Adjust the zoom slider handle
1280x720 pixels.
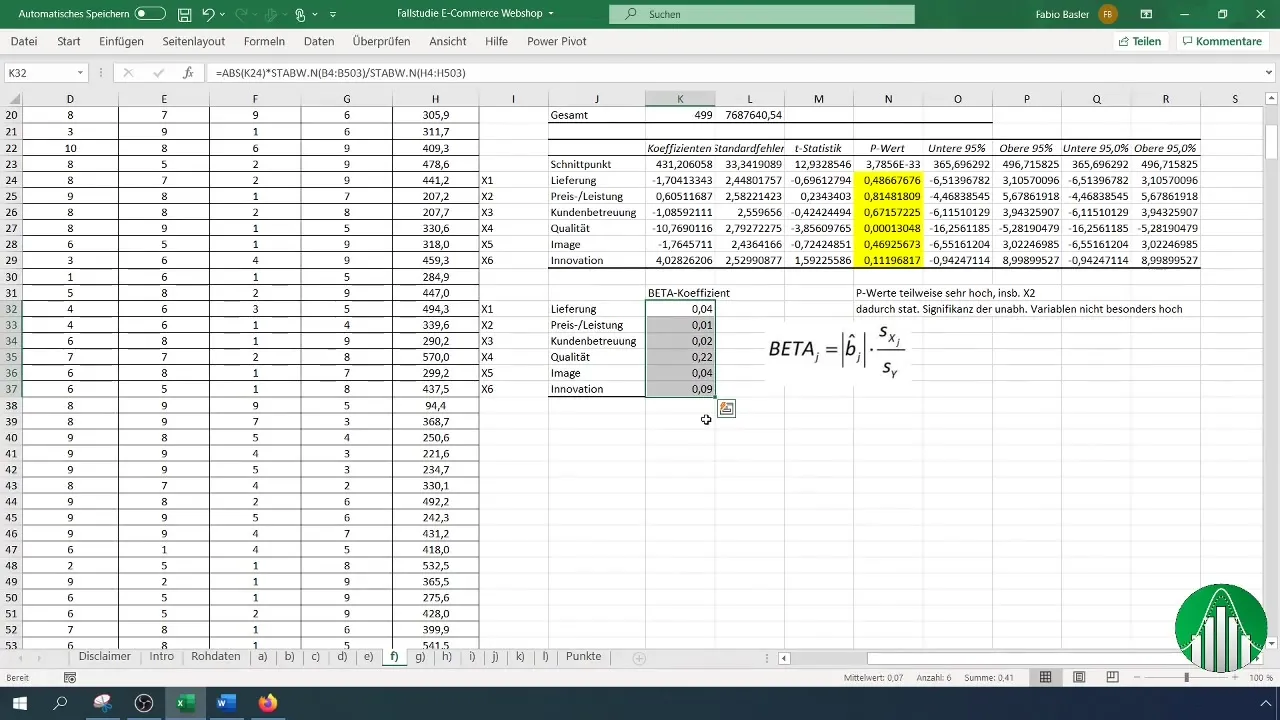click(x=1186, y=678)
